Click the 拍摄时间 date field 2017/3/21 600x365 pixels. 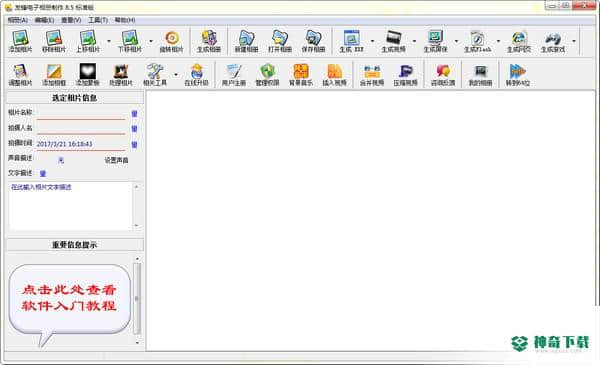click(81, 144)
